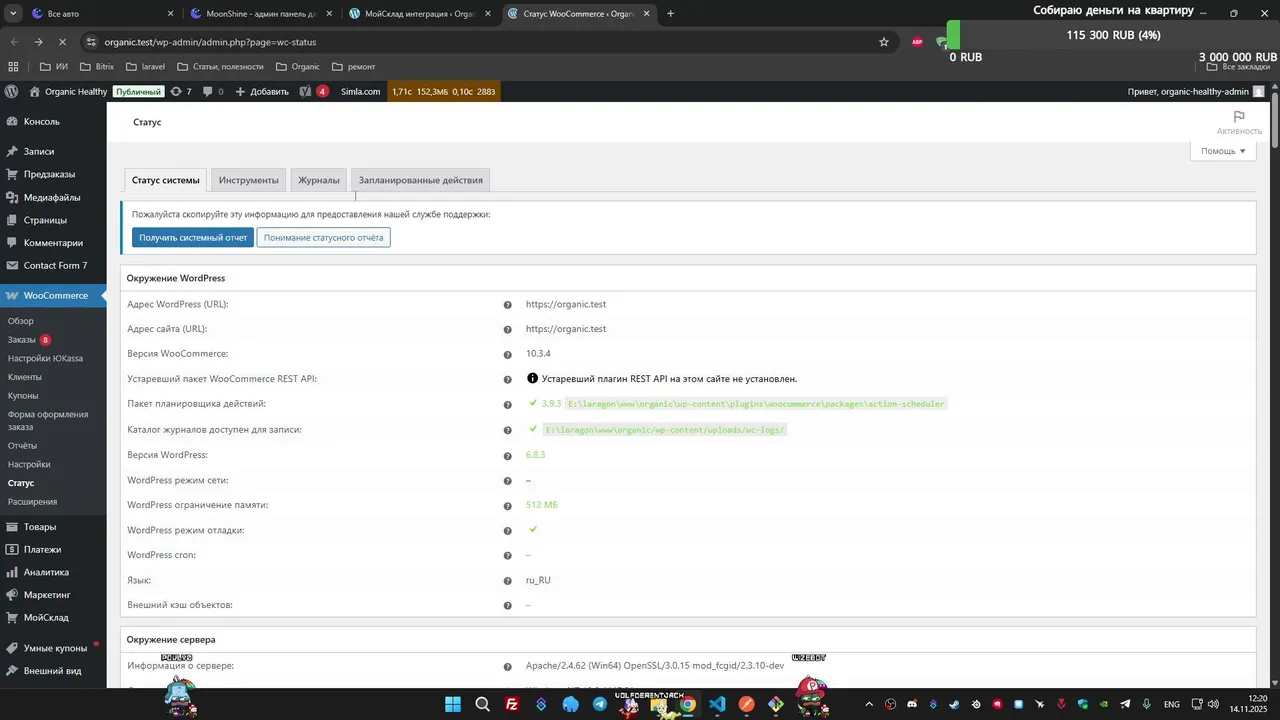Click the Активность flag icon
Screen dimensions: 1280x720
pos(1239,117)
